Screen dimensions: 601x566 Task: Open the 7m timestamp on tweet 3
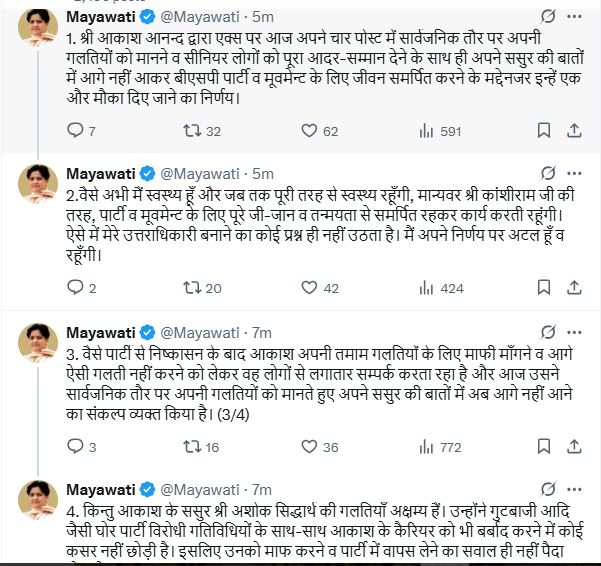[262, 332]
